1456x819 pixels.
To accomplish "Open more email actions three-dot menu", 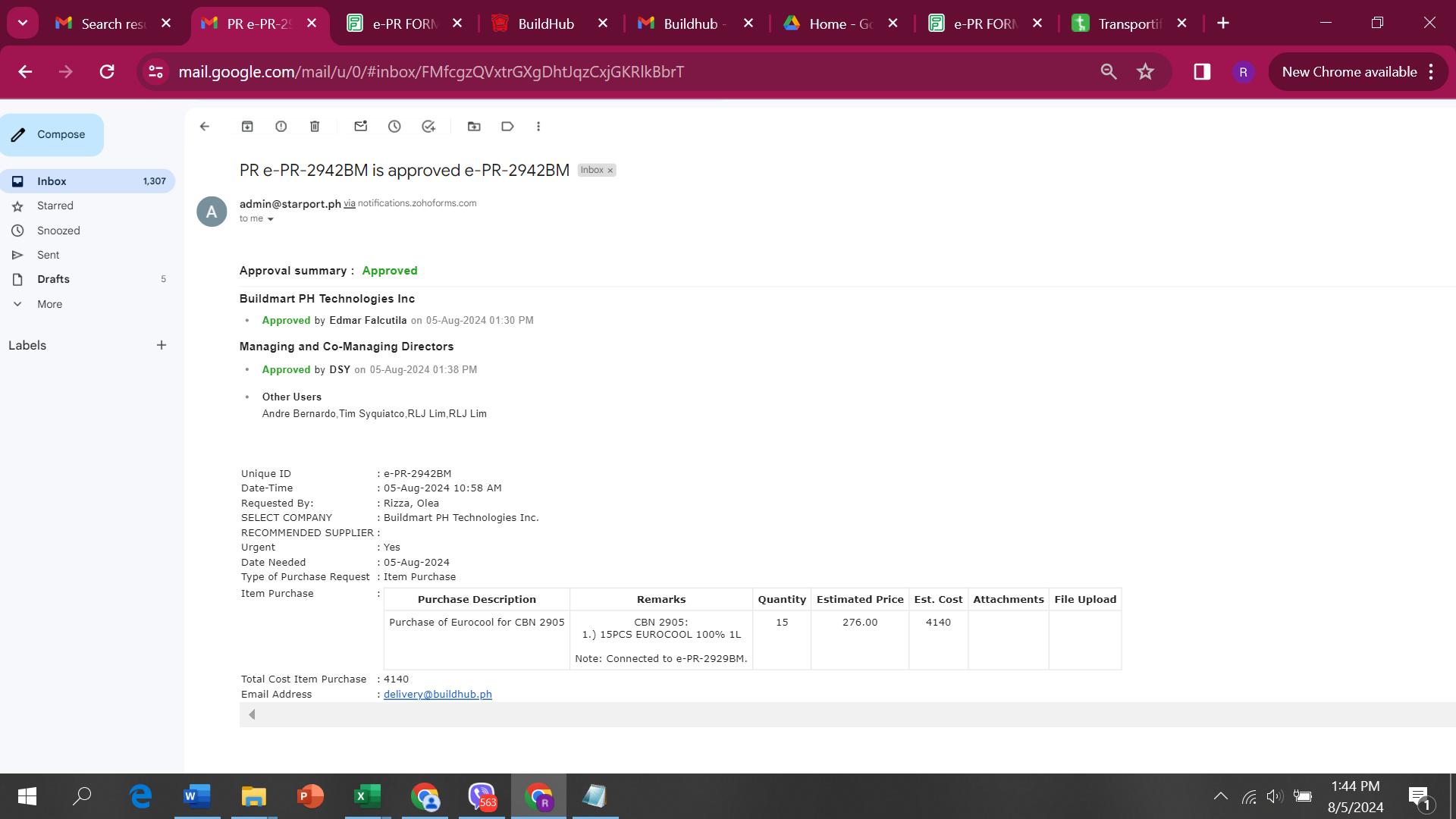I will (538, 127).
